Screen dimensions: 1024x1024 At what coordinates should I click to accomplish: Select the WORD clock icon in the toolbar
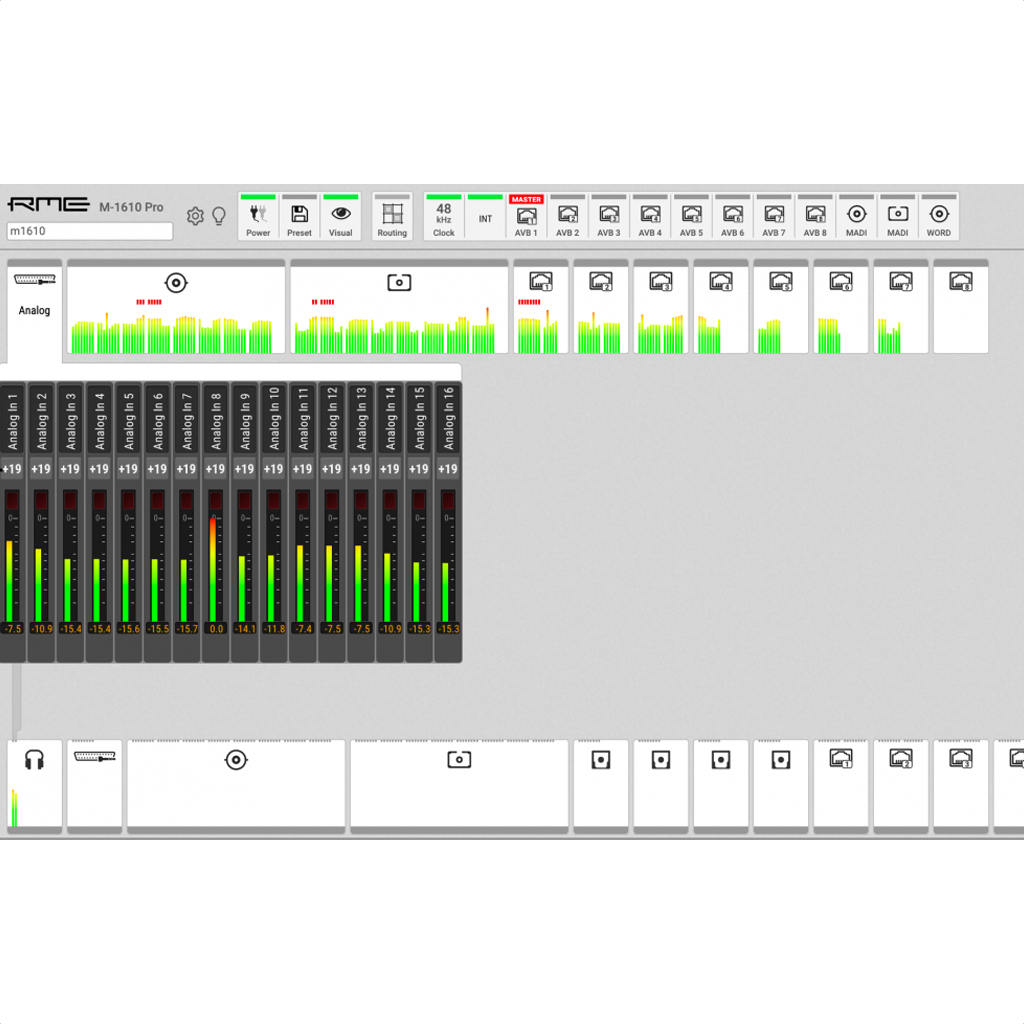pos(939,216)
